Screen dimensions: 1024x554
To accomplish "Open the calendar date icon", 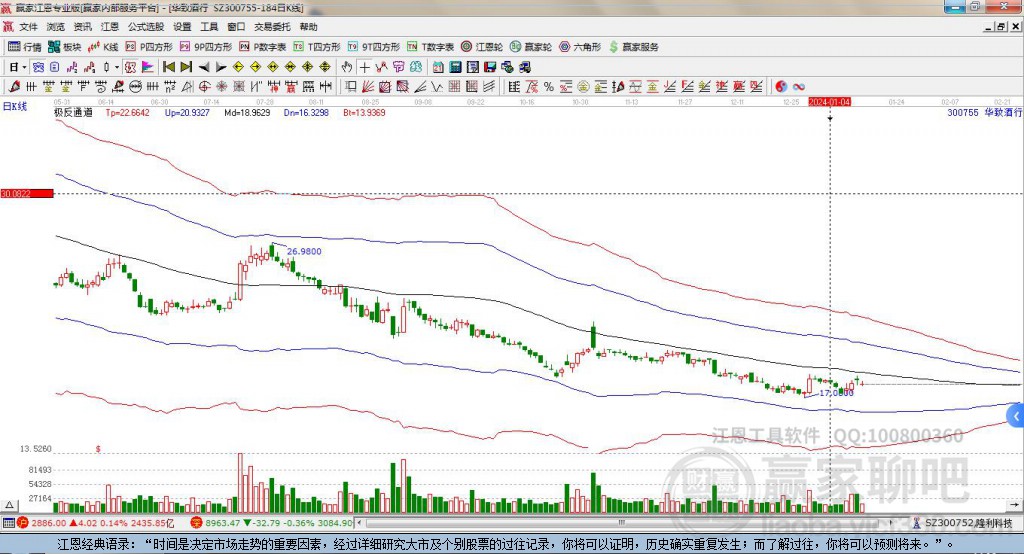I will point(438,67).
